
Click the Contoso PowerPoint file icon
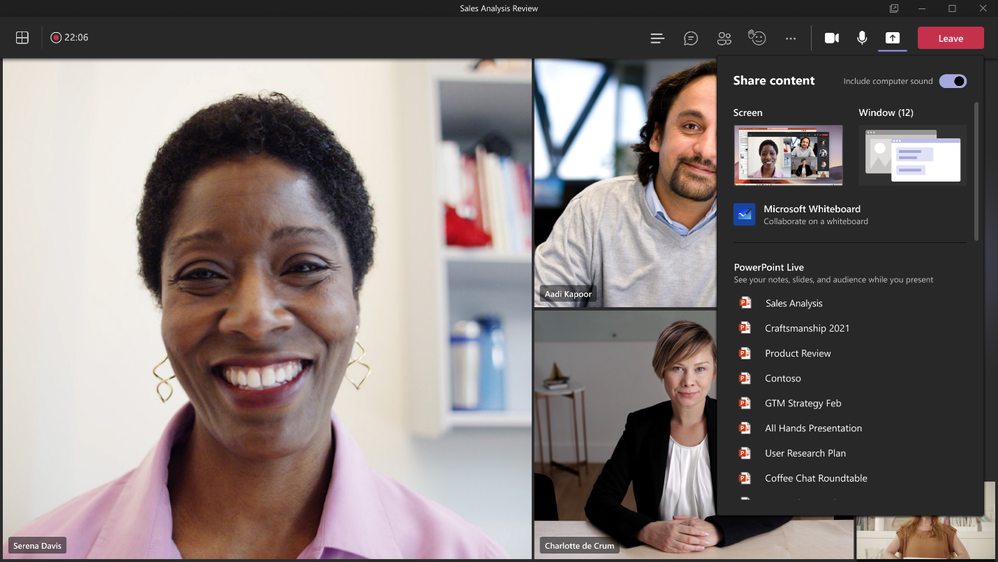click(745, 378)
